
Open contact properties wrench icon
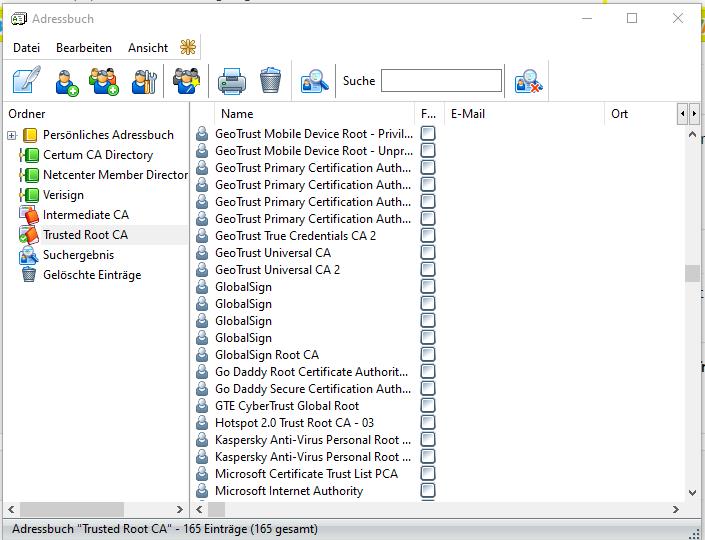tap(144, 81)
